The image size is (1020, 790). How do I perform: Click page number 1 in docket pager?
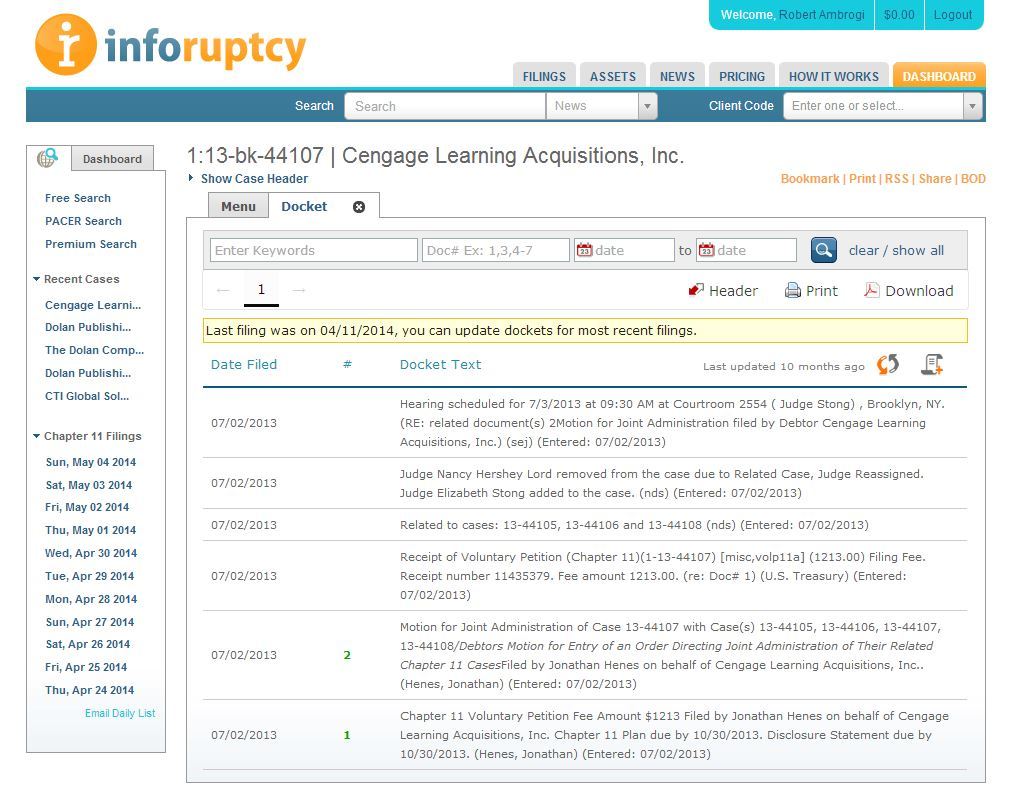point(261,290)
